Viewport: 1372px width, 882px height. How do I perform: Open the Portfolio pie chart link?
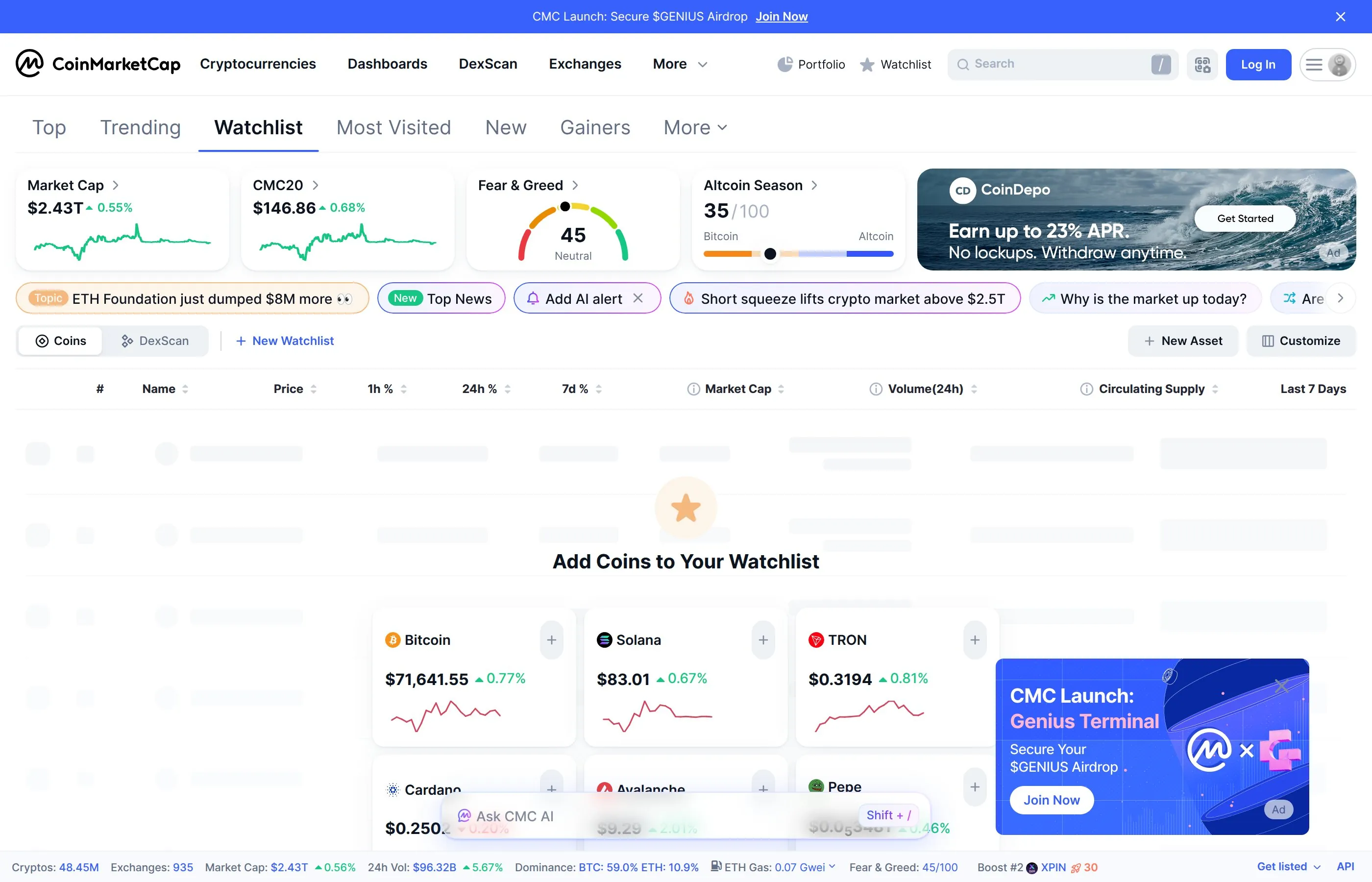tap(810, 64)
